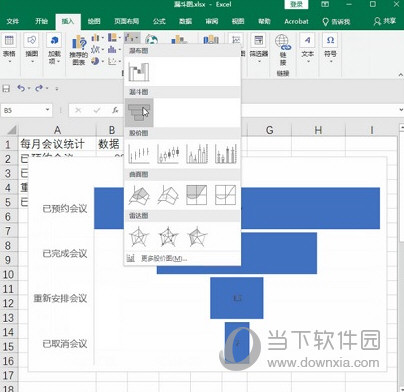Select the Radar with Markers chart

(x=168, y=237)
